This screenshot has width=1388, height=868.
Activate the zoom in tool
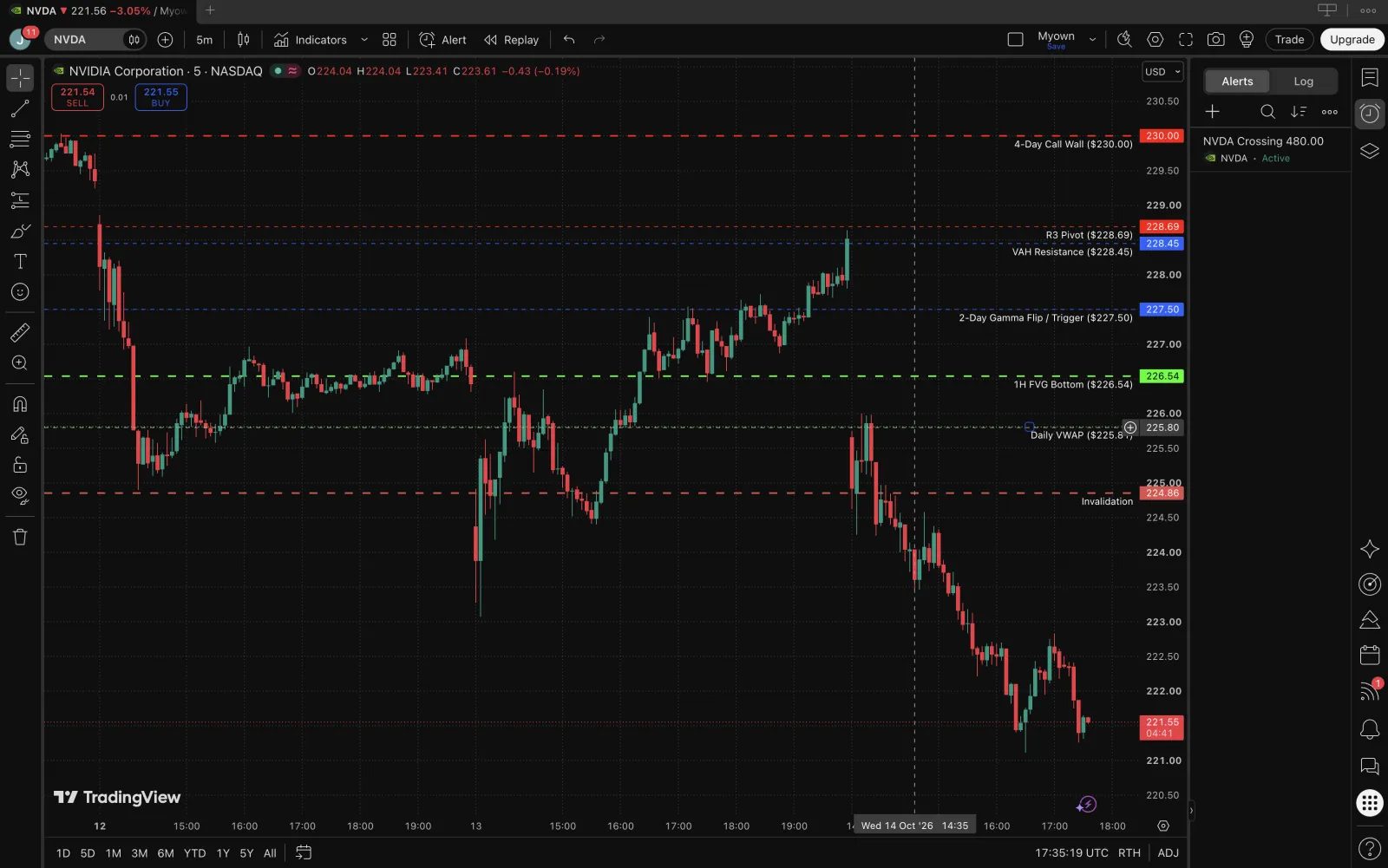pyautogui.click(x=20, y=363)
